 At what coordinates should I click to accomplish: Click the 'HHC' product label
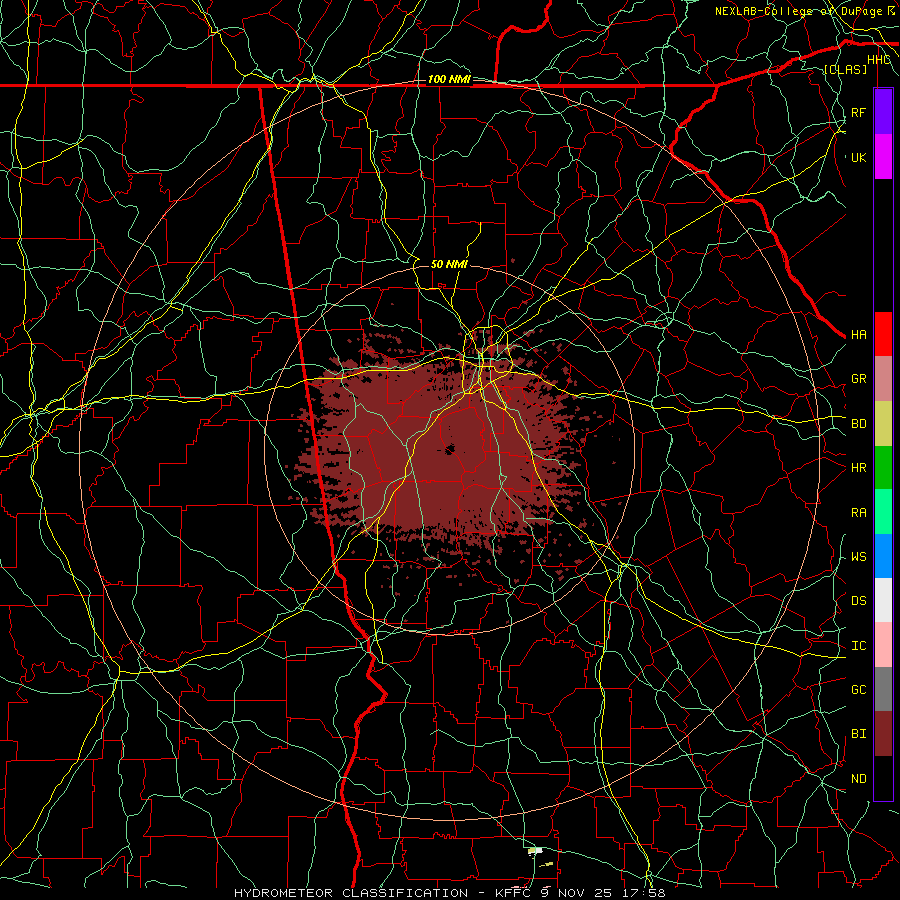tap(879, 60)
